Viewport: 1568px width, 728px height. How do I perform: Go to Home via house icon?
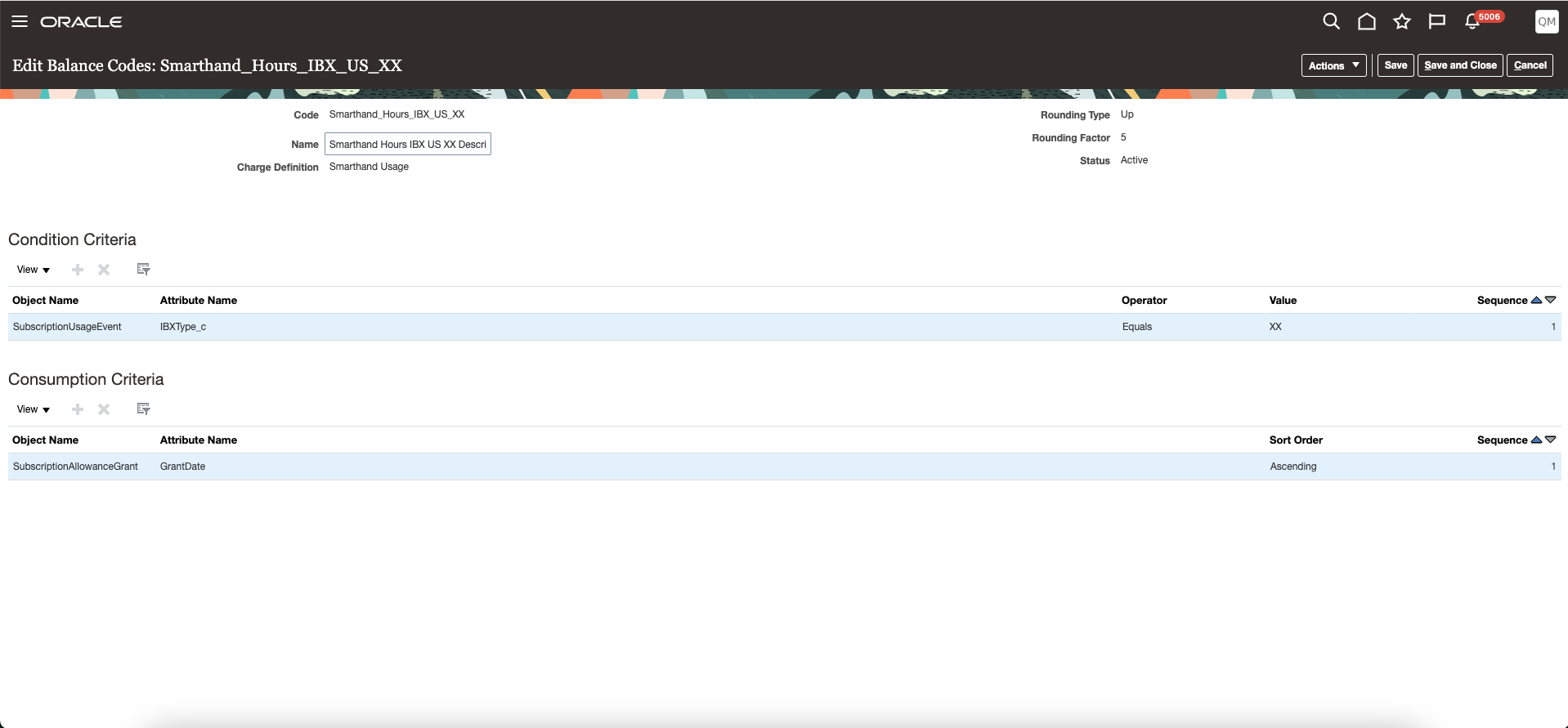click(1366, 21)
